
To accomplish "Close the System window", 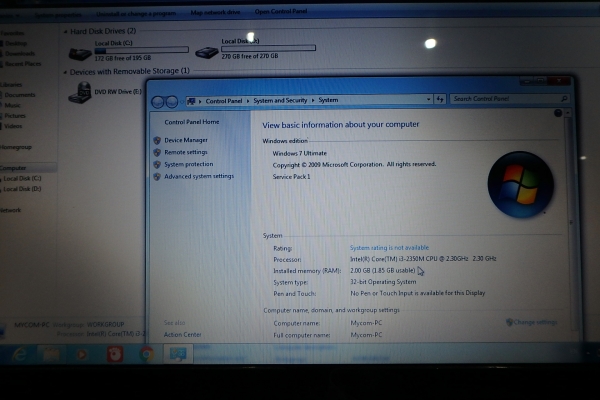I will tap(559, 81).
